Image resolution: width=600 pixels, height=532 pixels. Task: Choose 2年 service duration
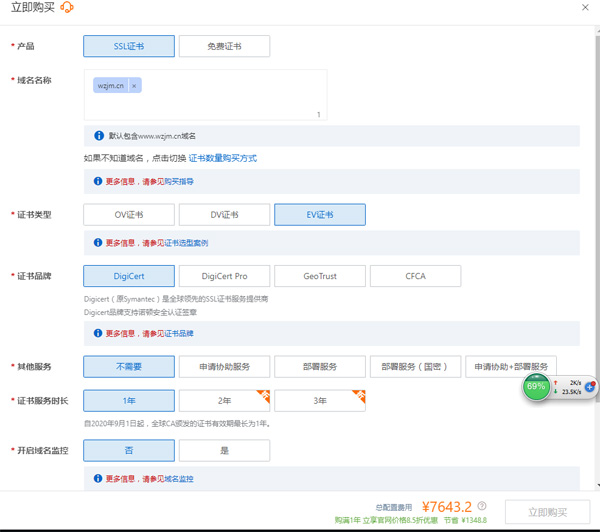pos(224,401)
